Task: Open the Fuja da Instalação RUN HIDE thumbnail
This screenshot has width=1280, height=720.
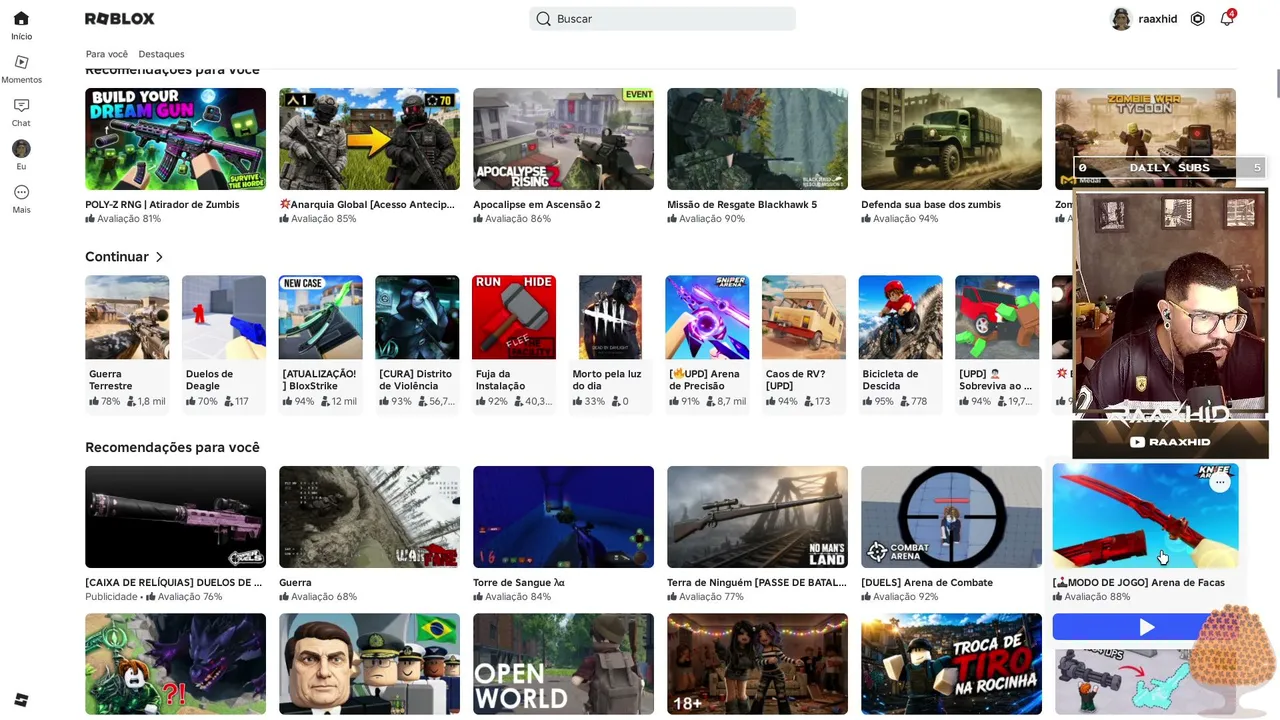Action: click(x=514, y=317)
